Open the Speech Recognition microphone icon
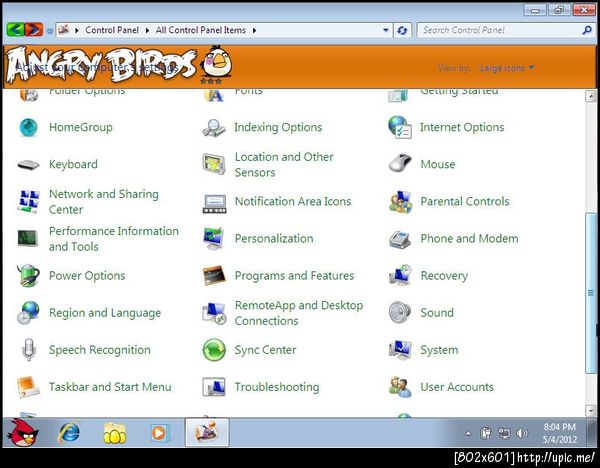Viewport: 600px width, 468px height. 29,349
